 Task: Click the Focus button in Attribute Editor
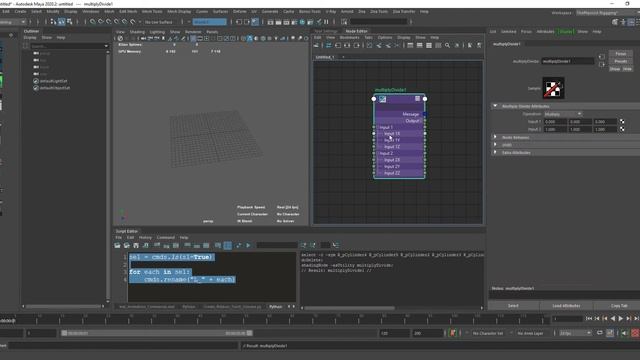pyautogui.click(x=620, y=54)
